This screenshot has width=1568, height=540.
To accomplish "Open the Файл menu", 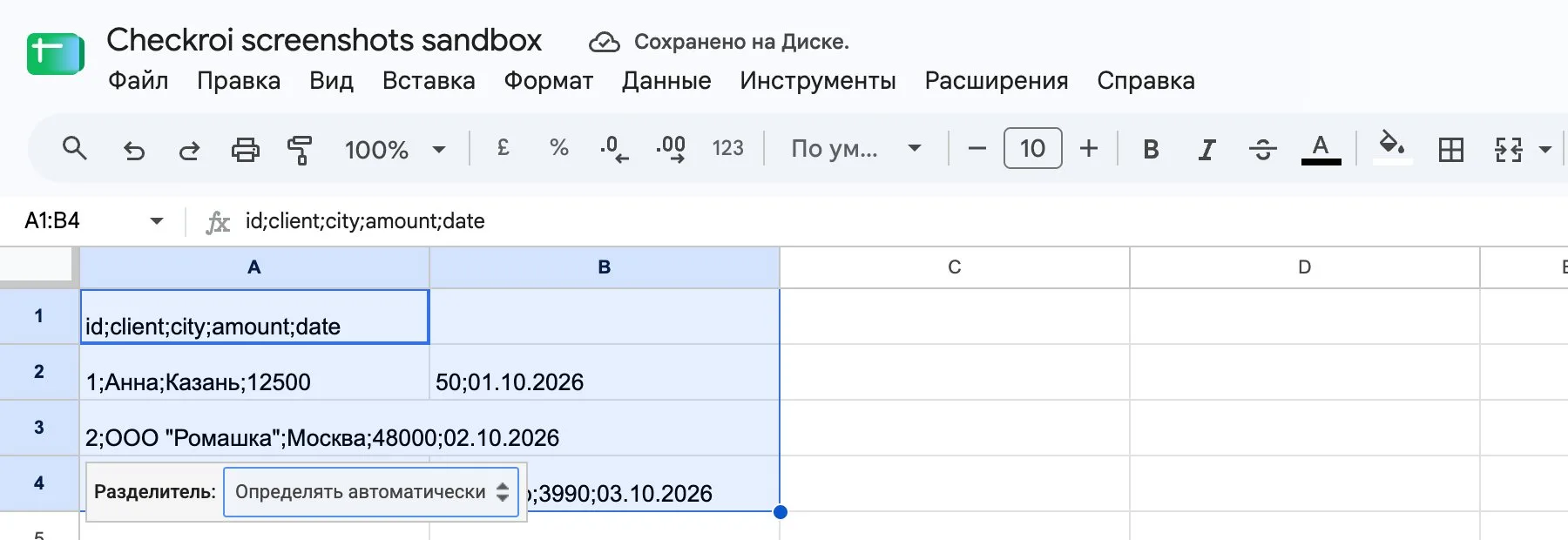I will 138,81.
